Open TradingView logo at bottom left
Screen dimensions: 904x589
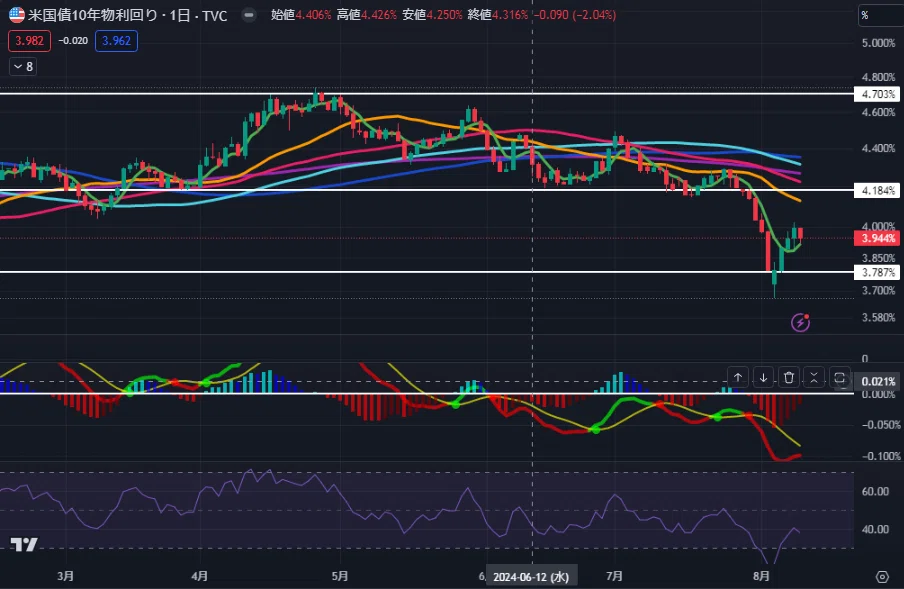click(x=24, y=544)
